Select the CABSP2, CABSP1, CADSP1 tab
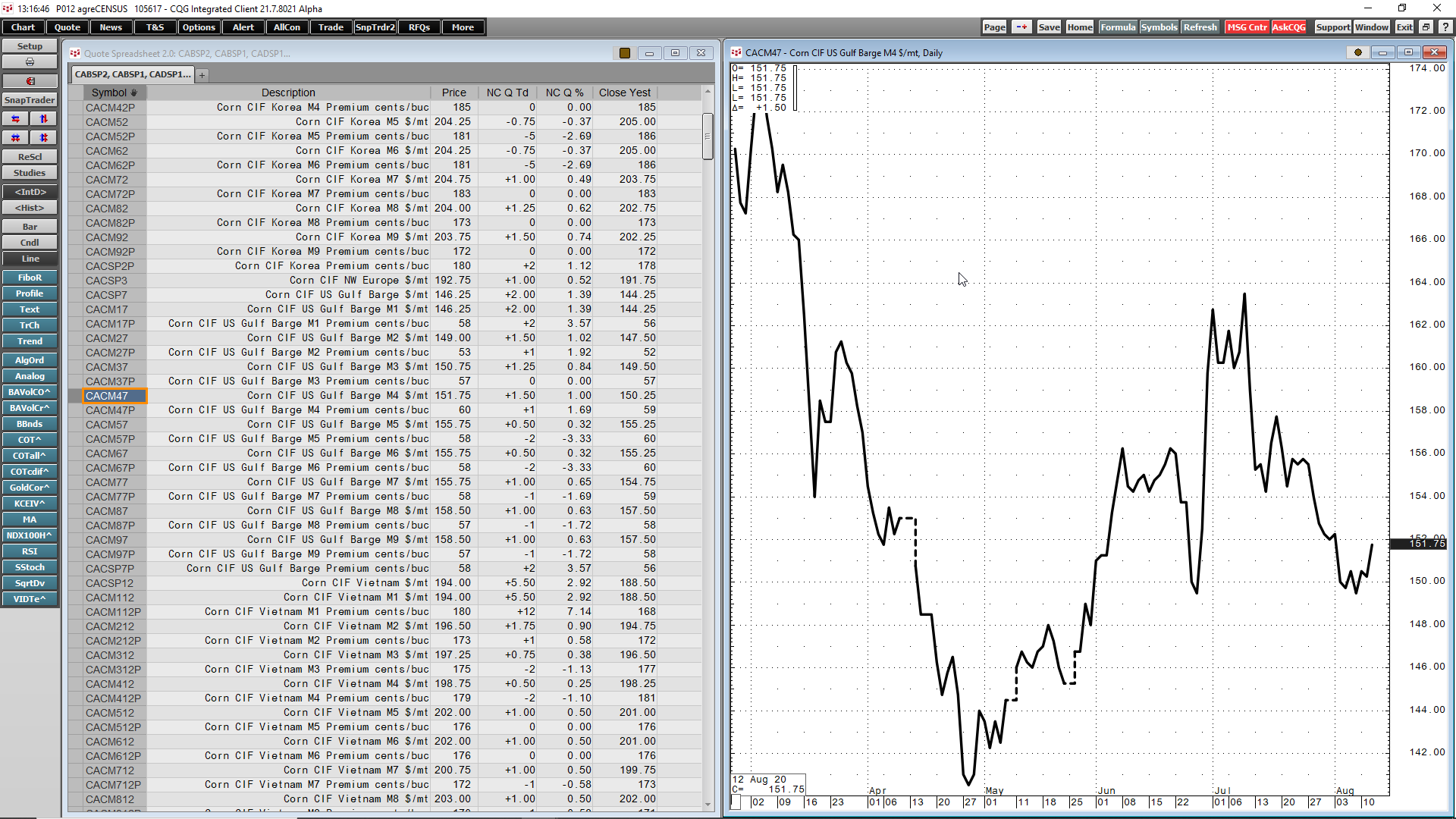1456x819 pixels. [132, 74]
